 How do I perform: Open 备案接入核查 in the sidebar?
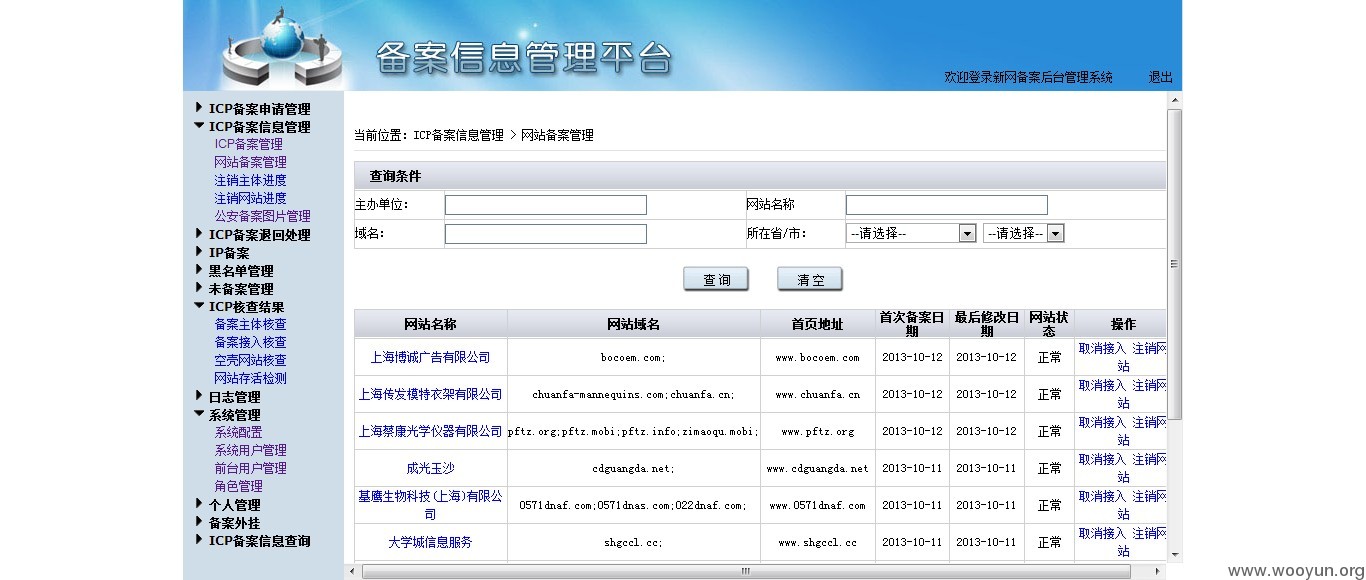[x=250, y=342]
